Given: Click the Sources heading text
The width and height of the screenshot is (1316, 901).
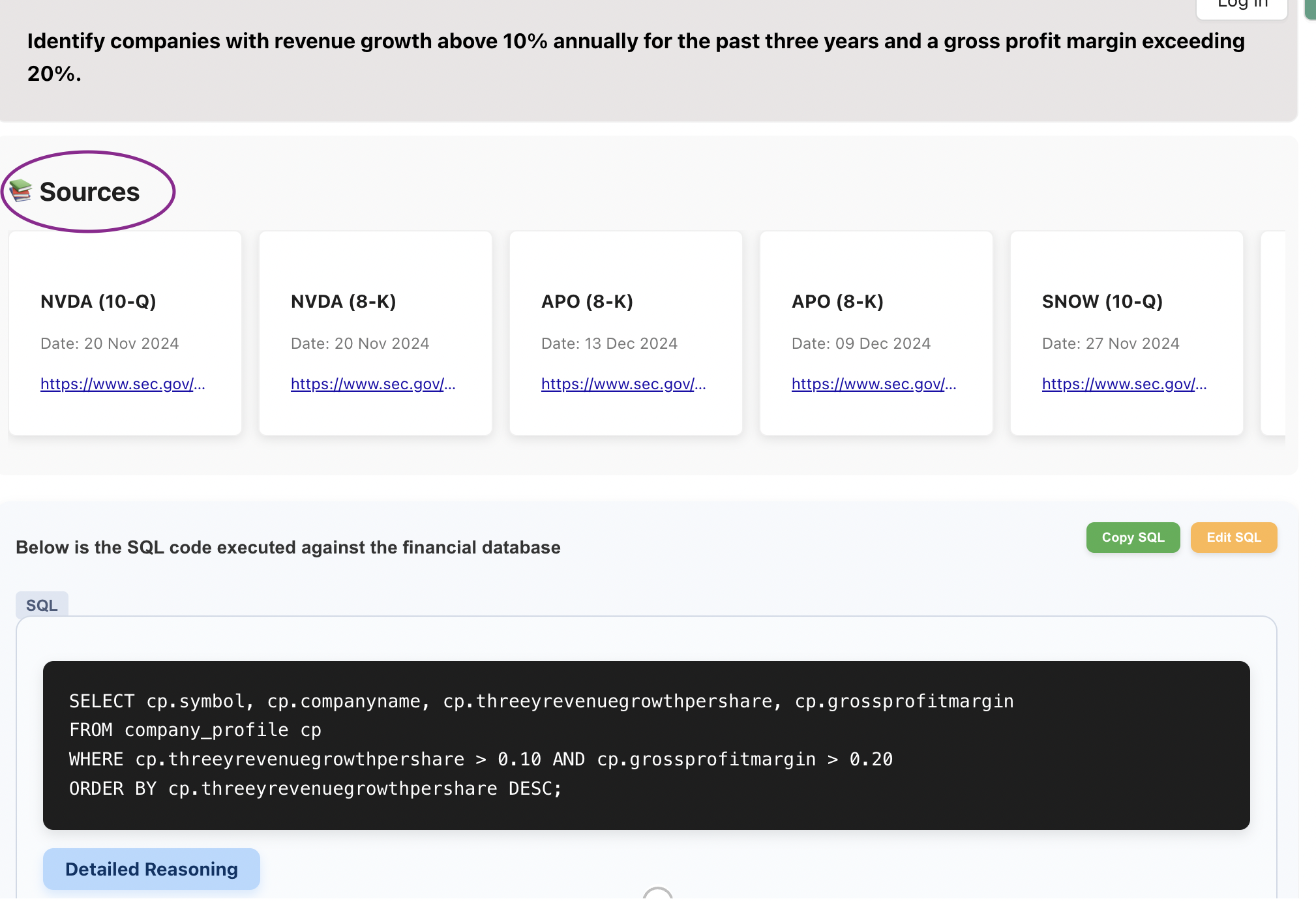Looking at the screenshot, I should (x=89, y=192).
